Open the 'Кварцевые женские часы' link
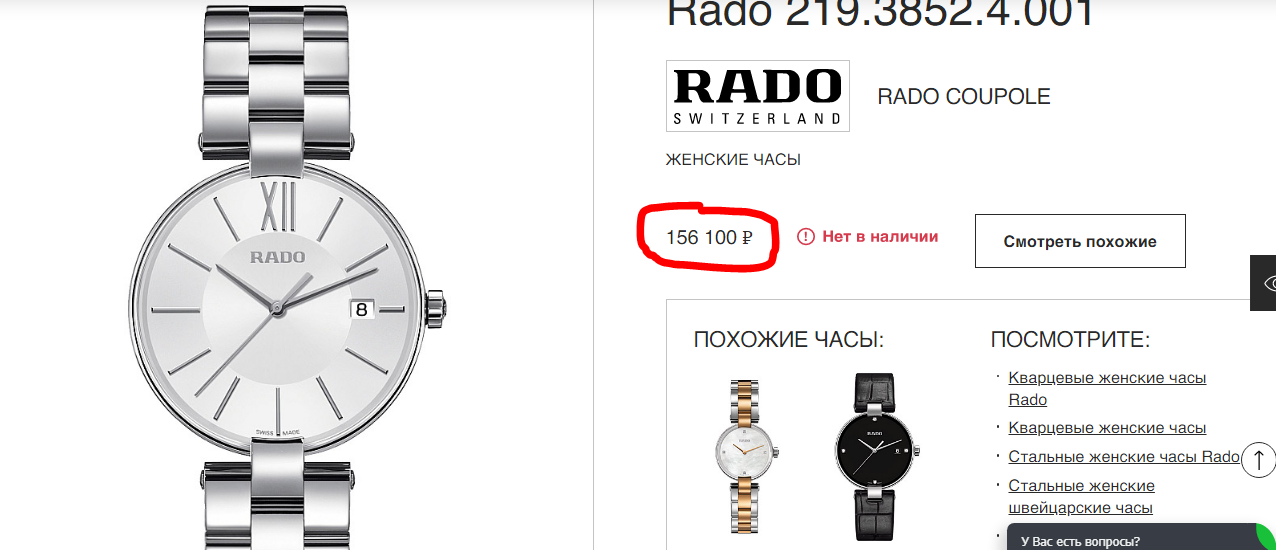 (1107, 427)
